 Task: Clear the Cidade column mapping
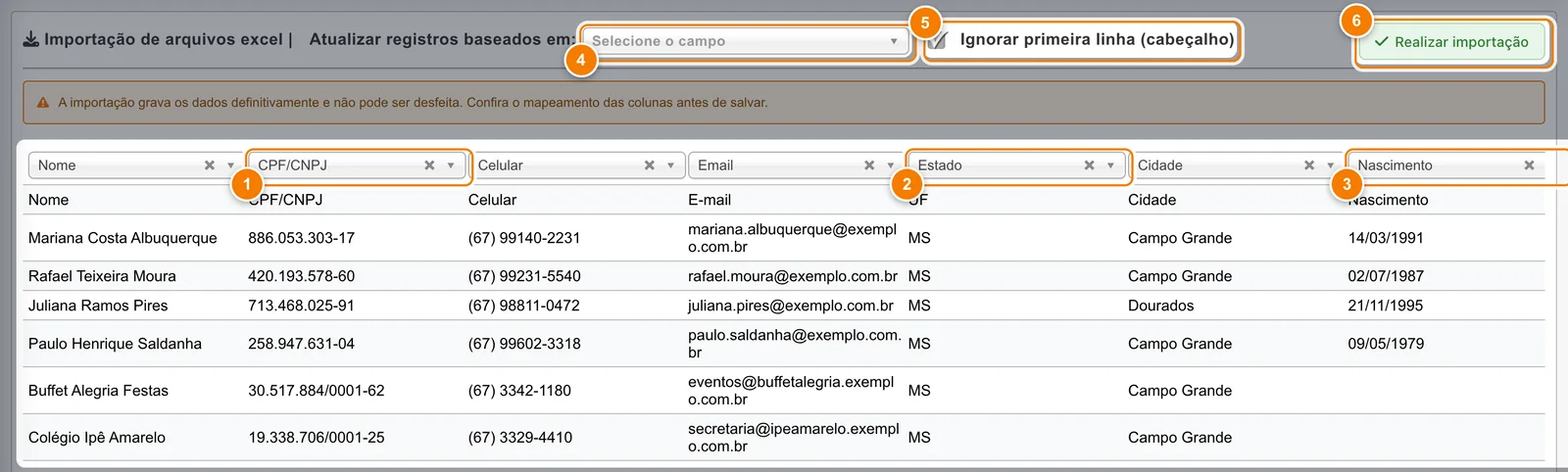(1309, 165)
